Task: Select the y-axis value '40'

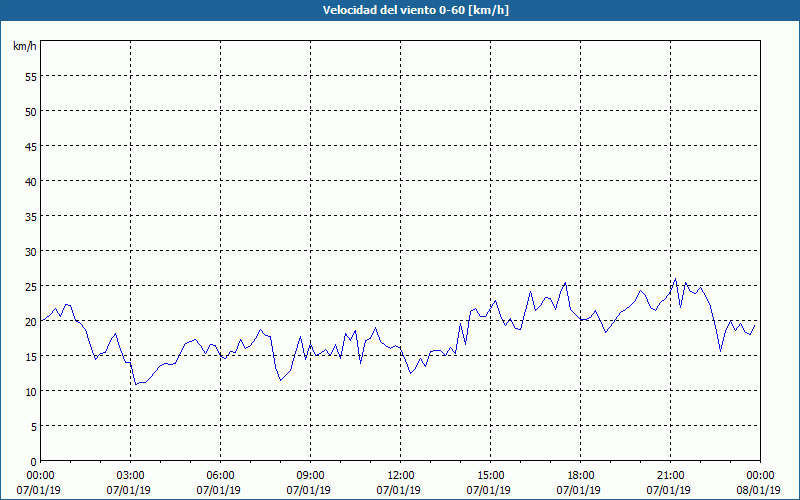Action: [x=31, y=184]
